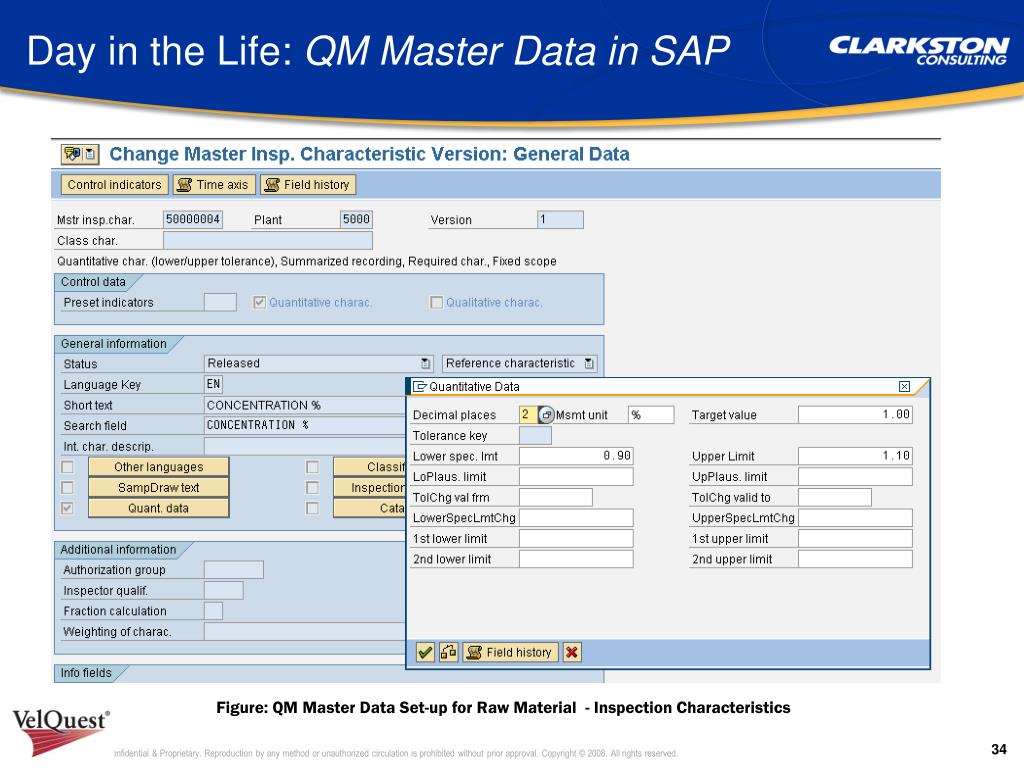The image size is (1024, 768).
Task: Click the Mstr insp.char. field 50000004
Action: click(x=193, y=219)
